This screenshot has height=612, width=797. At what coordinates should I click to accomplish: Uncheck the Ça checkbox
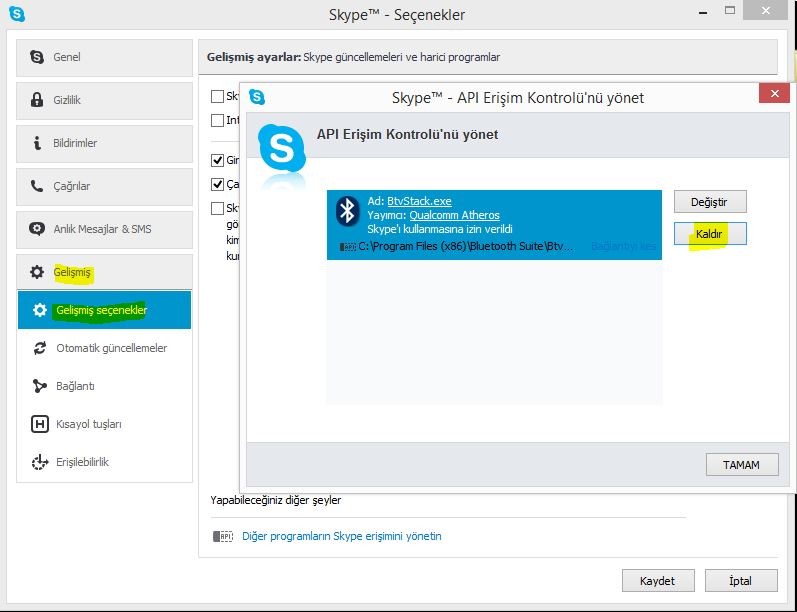218,184
